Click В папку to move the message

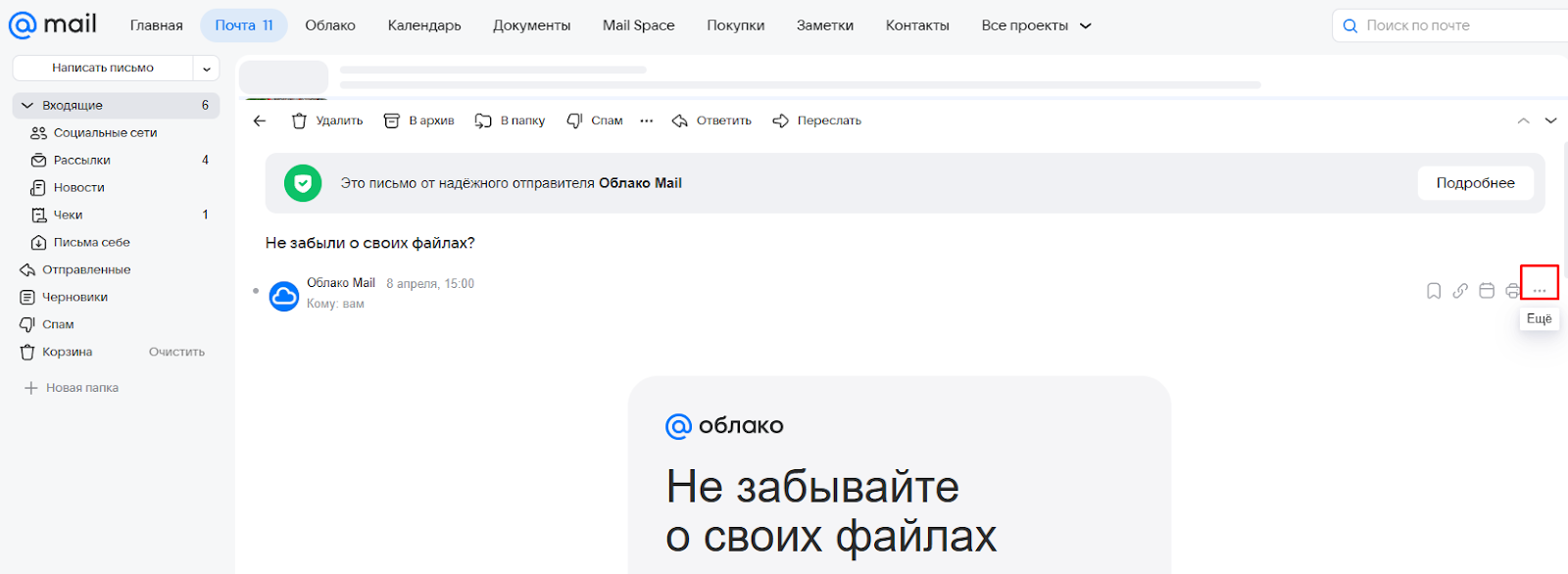[510, 120]
